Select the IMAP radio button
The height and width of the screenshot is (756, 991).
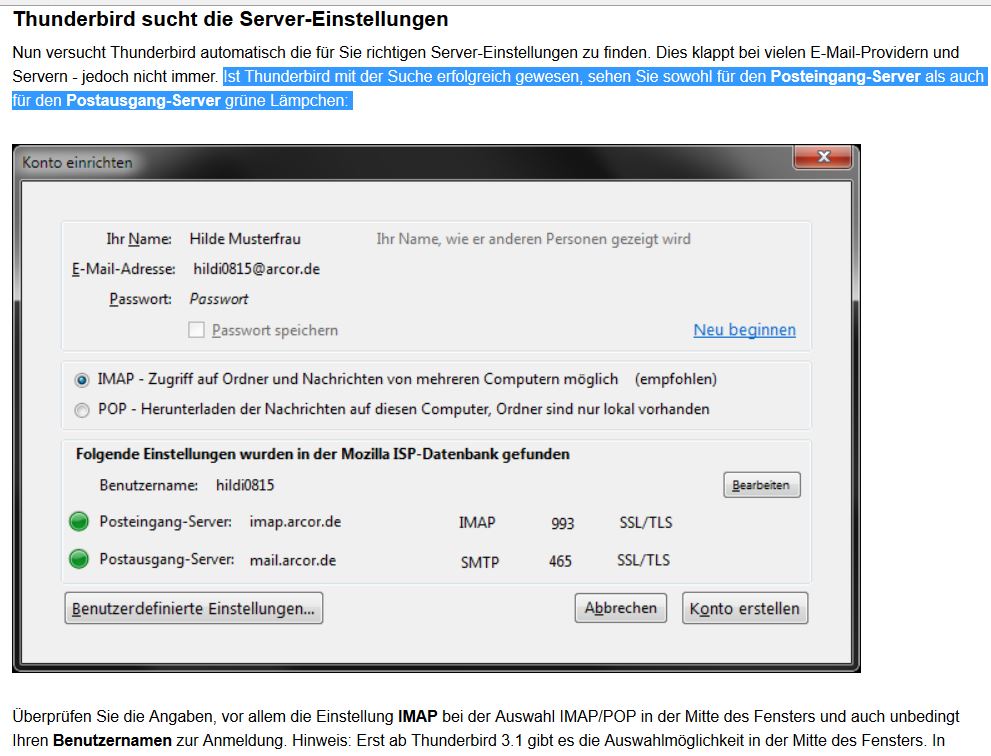[x=82, y=380]
